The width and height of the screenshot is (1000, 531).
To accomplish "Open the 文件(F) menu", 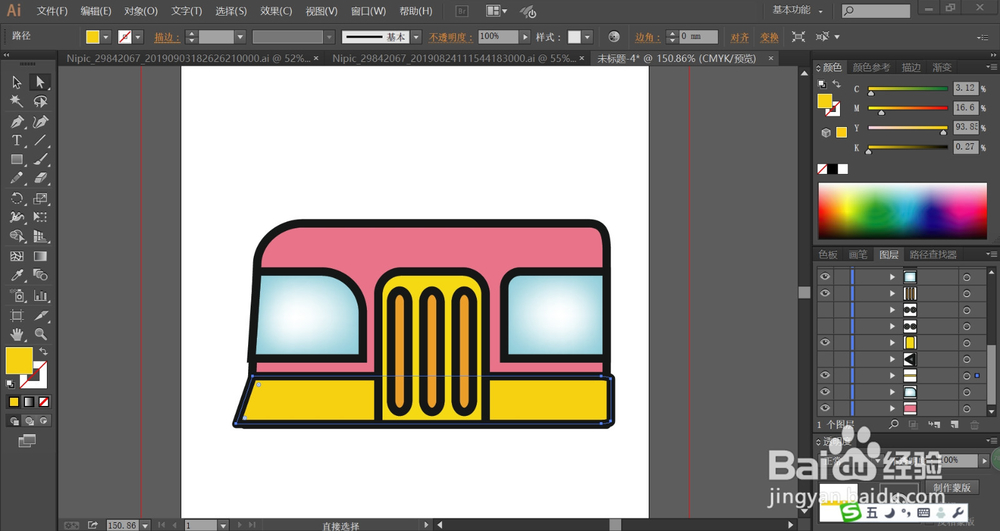I will 52,11.
